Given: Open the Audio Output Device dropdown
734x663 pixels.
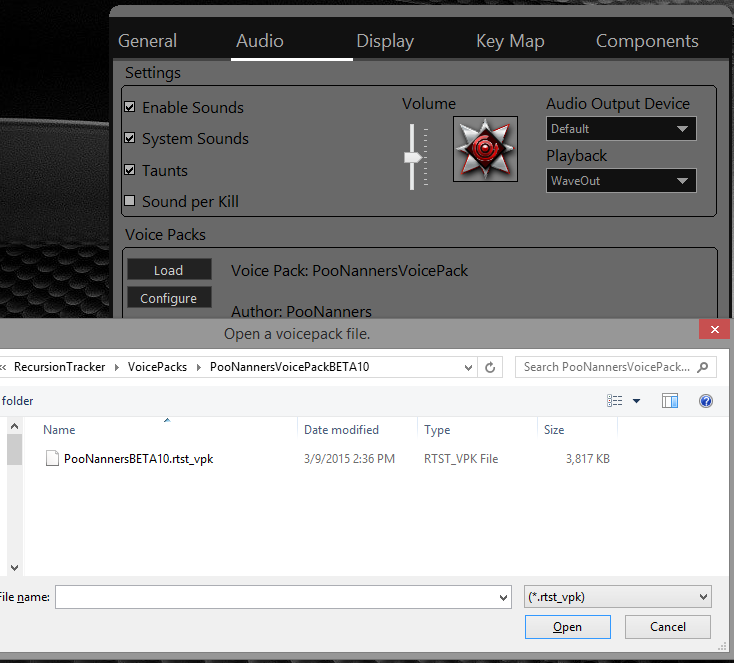Looking at the screenshot, I should [x=621, y=129].
